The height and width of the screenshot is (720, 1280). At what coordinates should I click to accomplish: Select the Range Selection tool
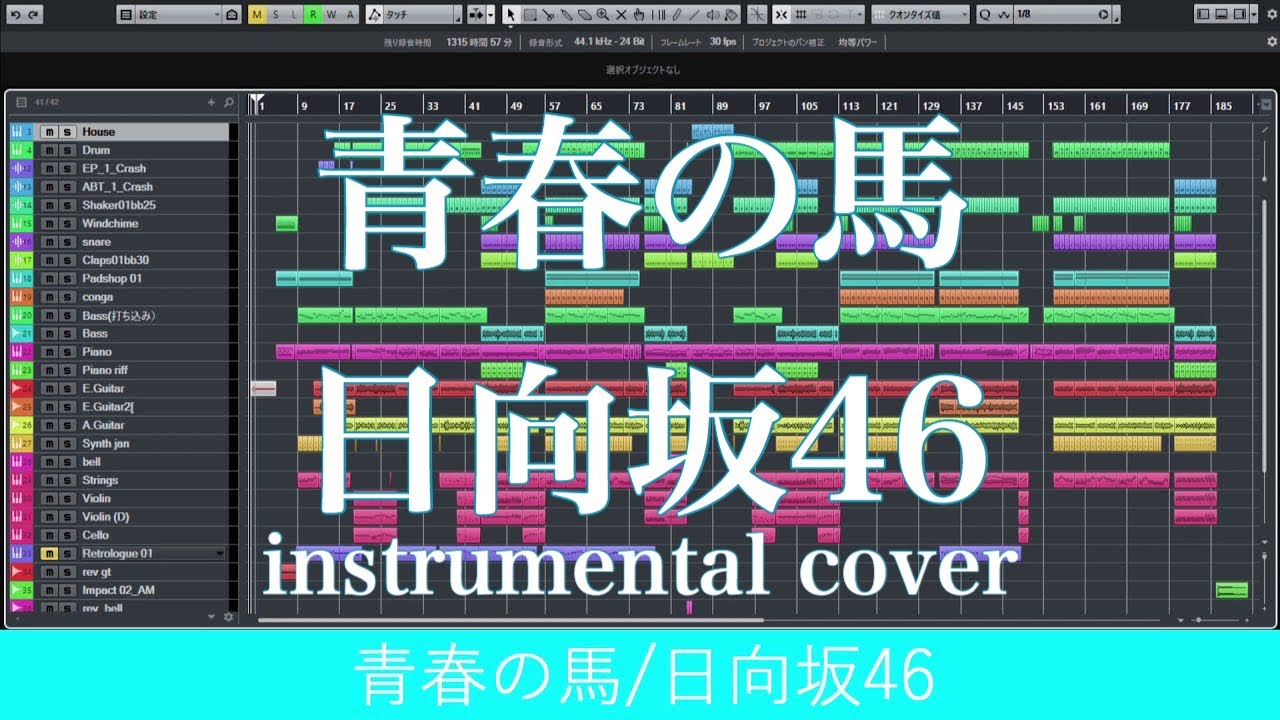[530, 15]
